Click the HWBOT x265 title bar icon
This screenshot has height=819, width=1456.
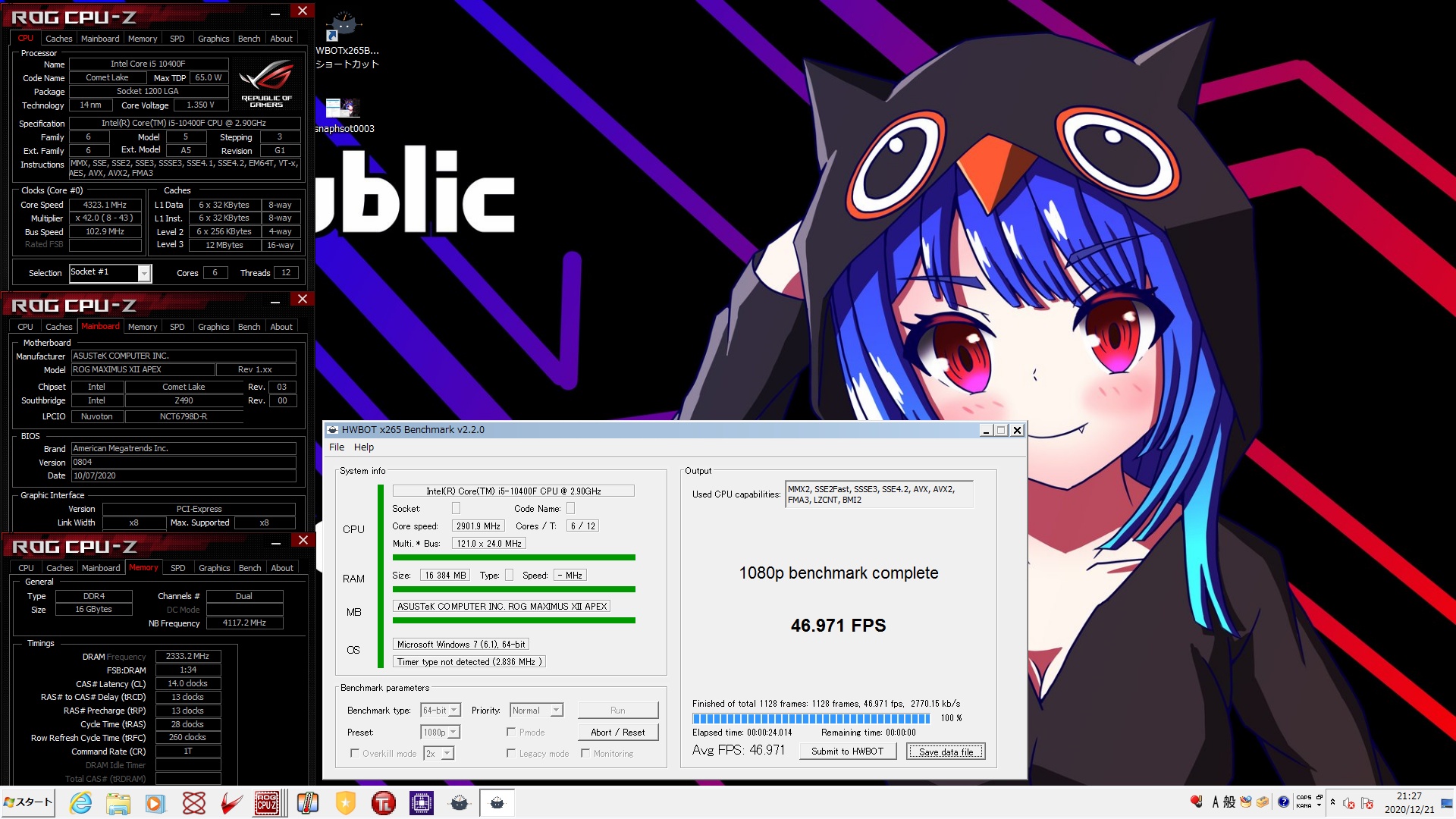click(x=332, y=430)
